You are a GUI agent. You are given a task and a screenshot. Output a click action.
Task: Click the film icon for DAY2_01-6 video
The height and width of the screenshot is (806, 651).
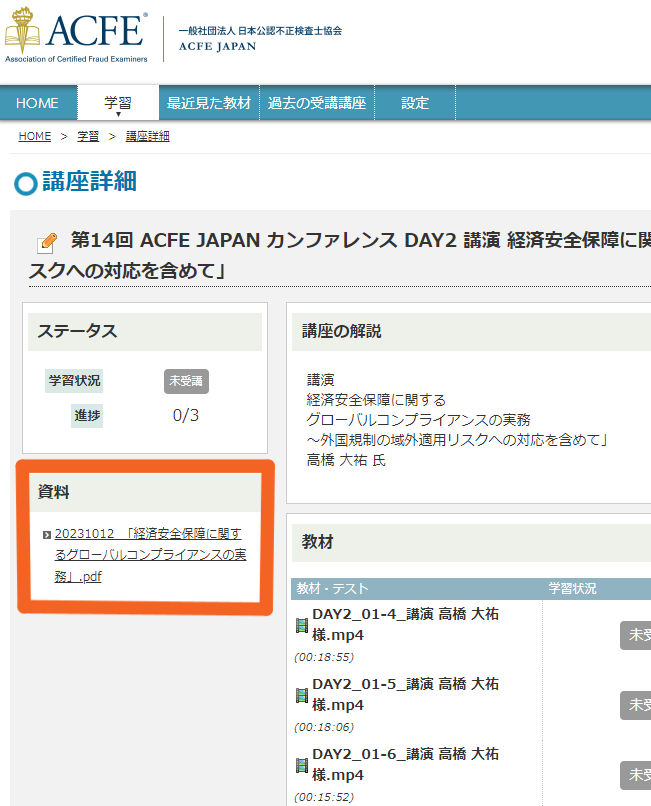[x=302, y=765]
